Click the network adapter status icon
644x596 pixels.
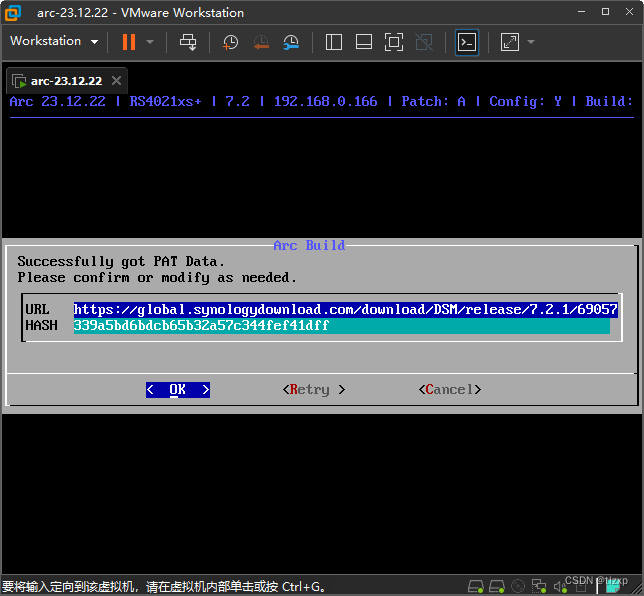(538, 586)
